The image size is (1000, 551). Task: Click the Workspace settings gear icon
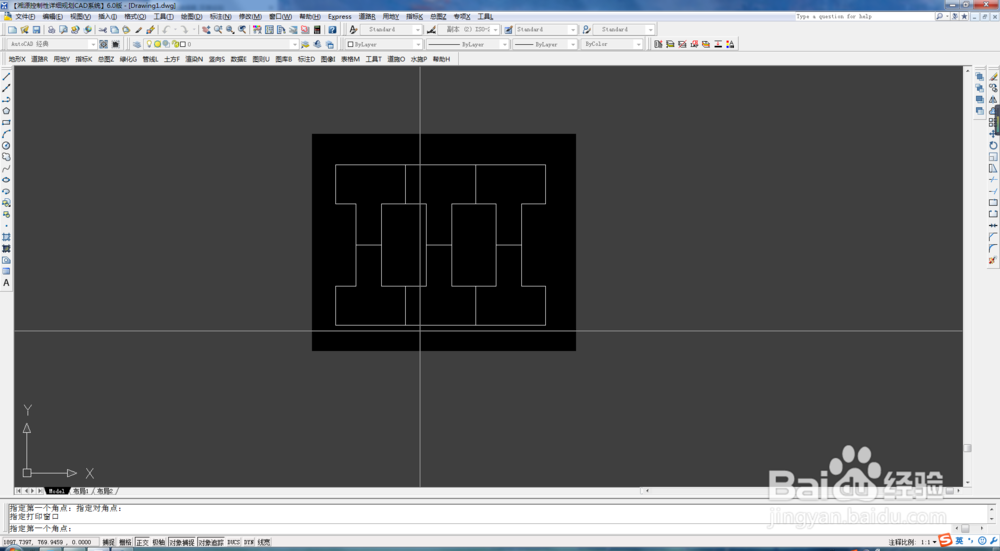pos(103,45)
